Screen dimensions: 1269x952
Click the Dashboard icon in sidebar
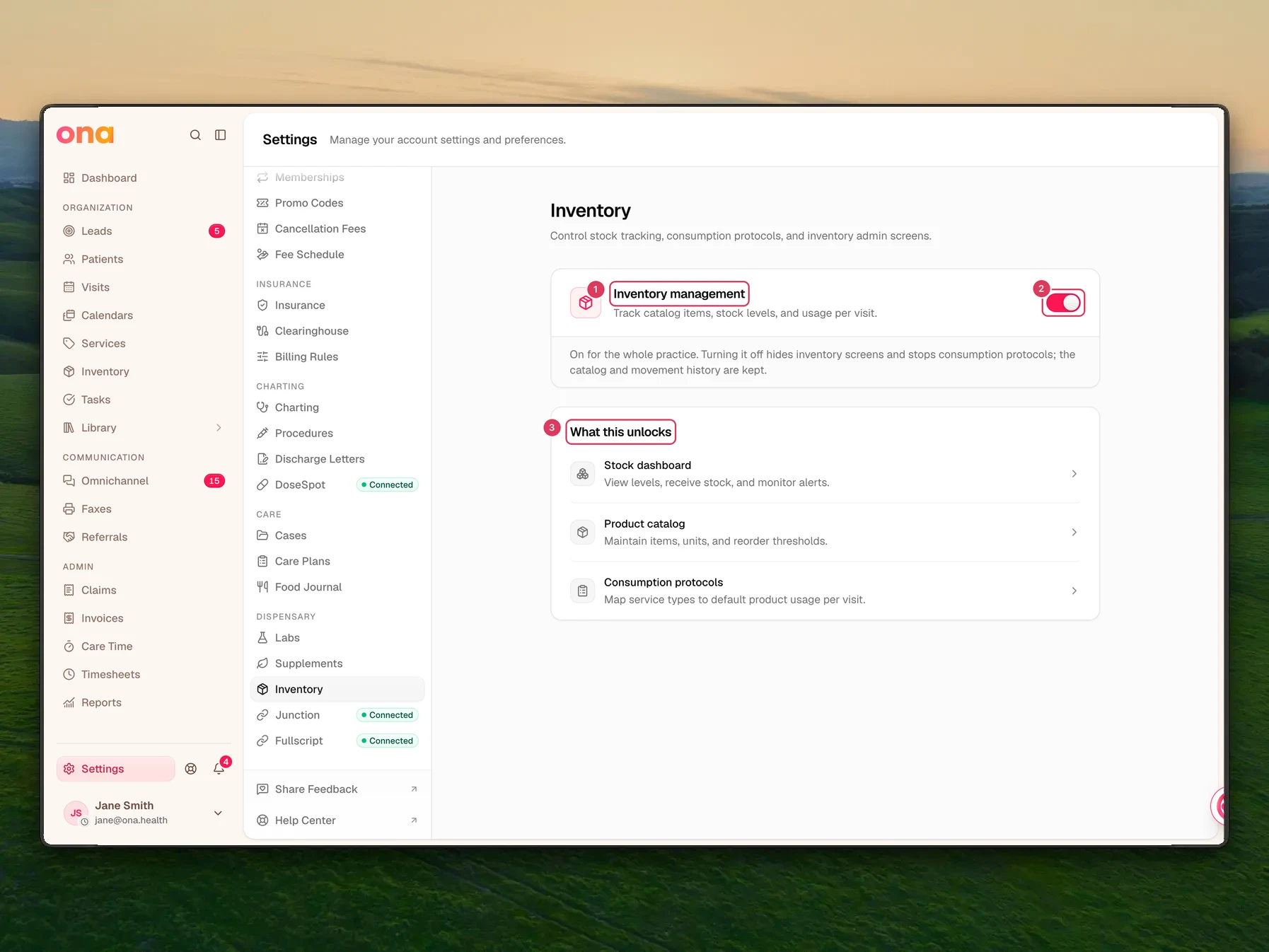[69, 178]
